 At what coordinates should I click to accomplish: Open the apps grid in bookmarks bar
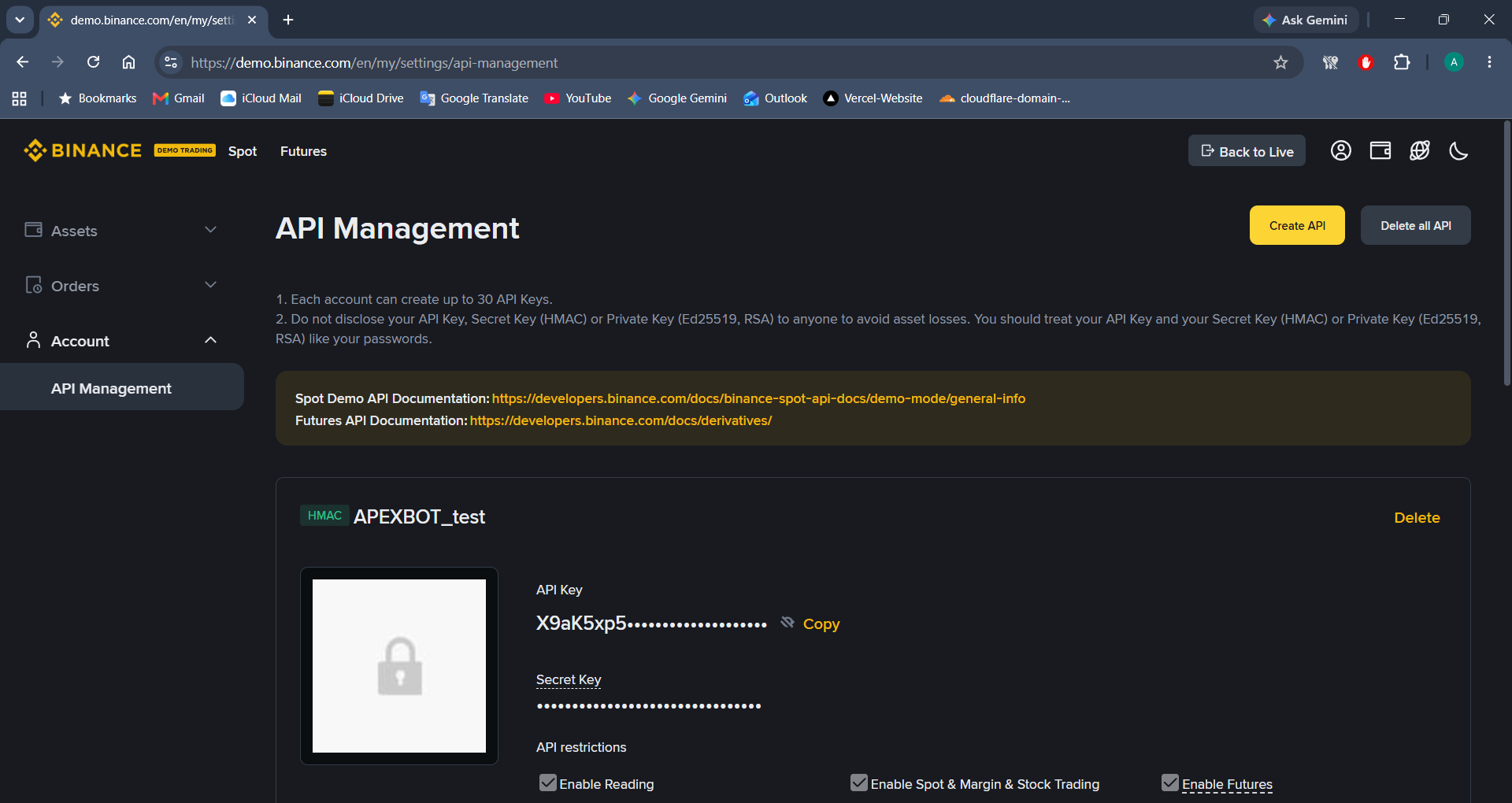(x=20, y=98)
